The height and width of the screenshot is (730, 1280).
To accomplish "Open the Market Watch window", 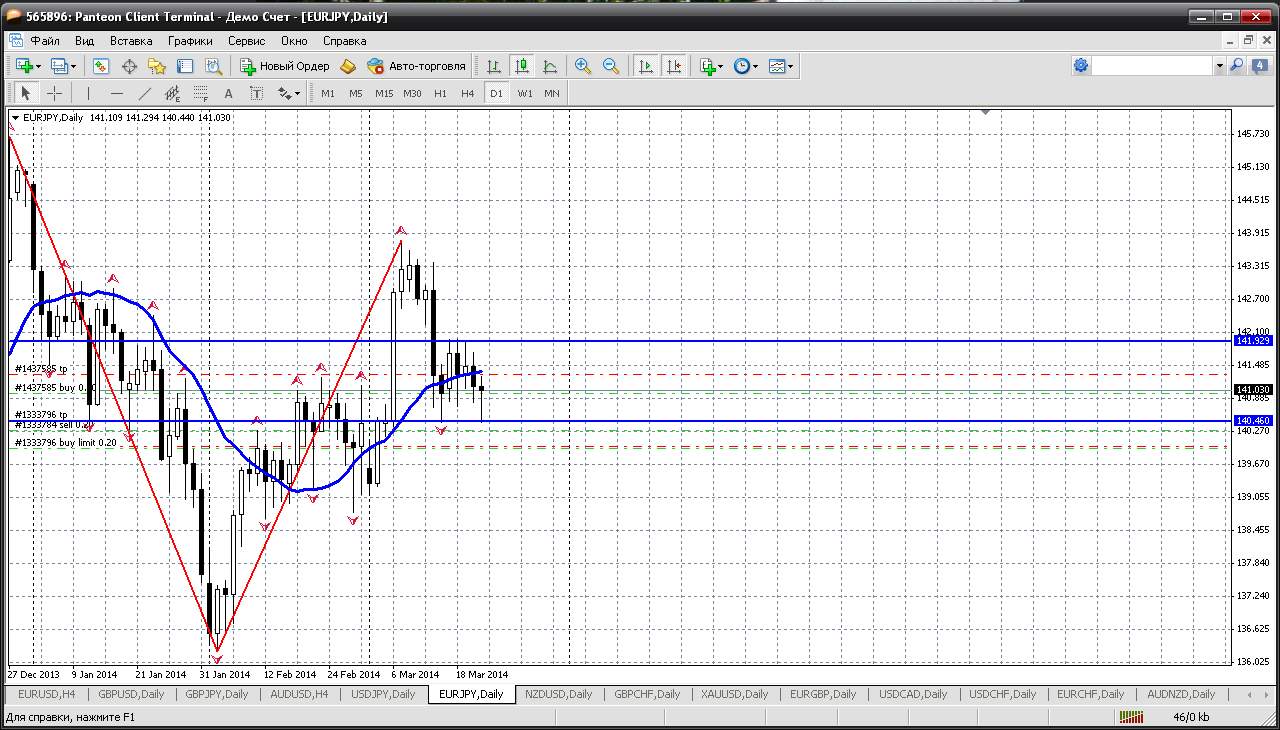I will pyautogui.click(x=101, y=66).
